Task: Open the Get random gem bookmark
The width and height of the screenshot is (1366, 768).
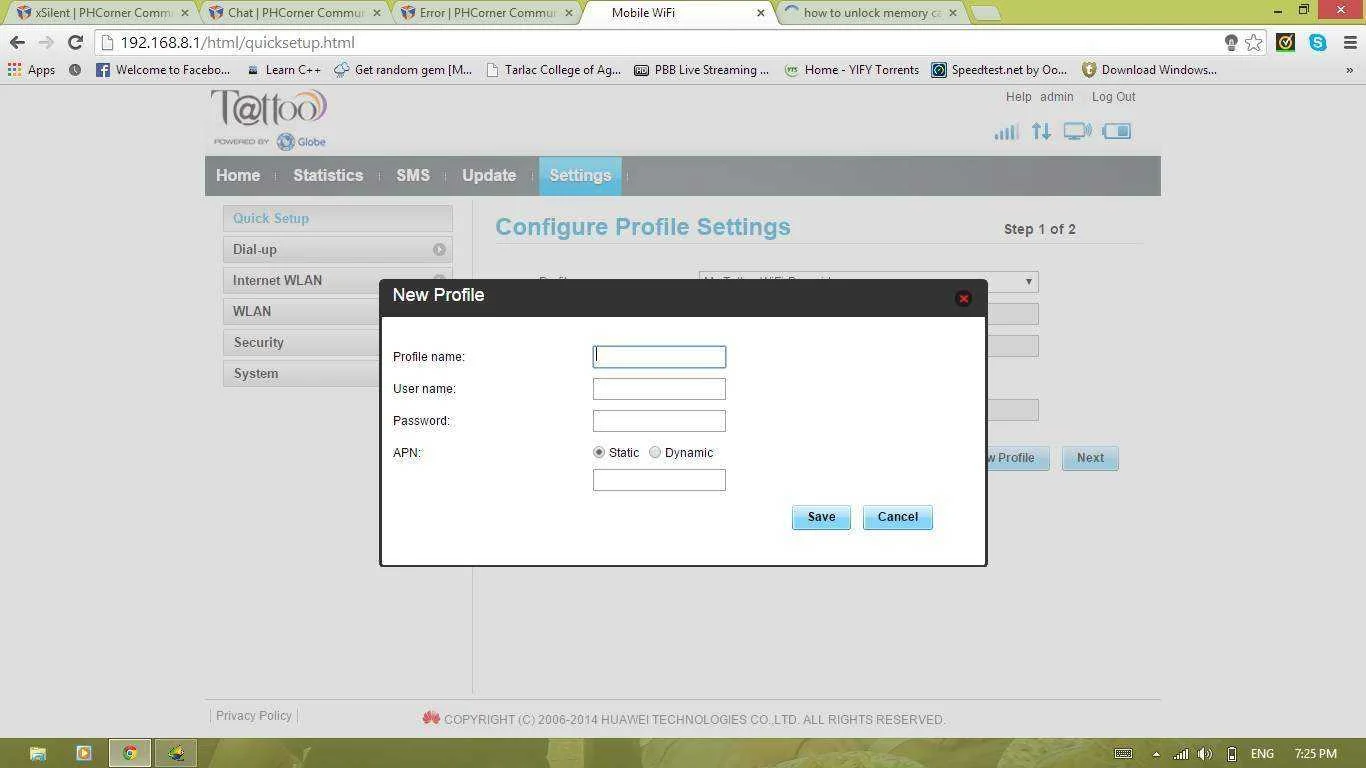Action: 403,70
